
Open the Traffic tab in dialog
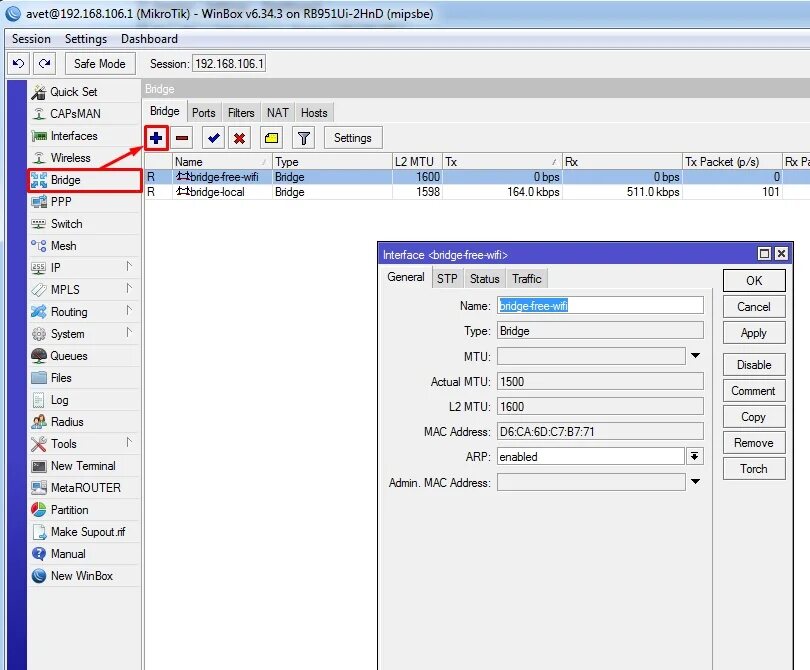click(526, 279)
